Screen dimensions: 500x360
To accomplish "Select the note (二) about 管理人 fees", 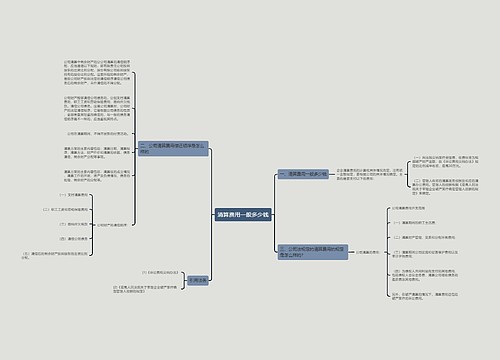I will point(445,187).
